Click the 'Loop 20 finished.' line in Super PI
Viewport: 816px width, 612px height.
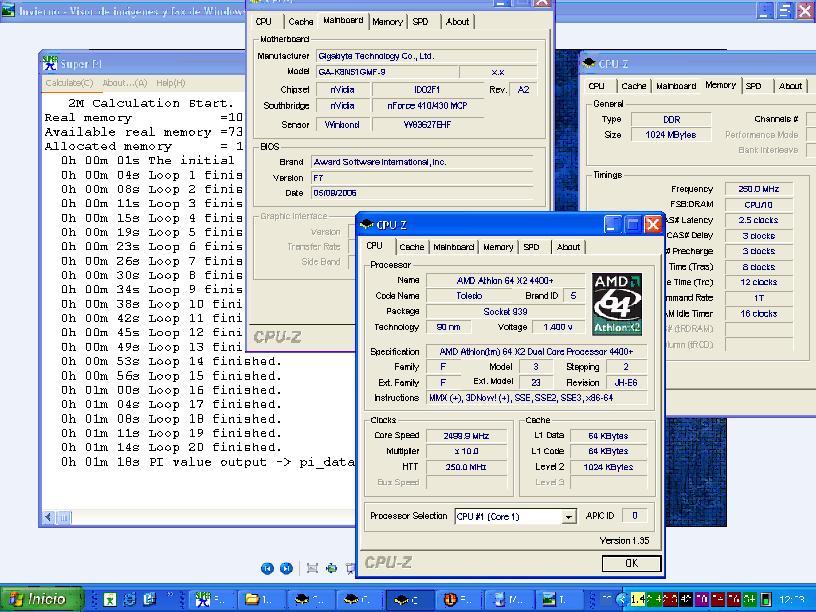pos(172,447)
